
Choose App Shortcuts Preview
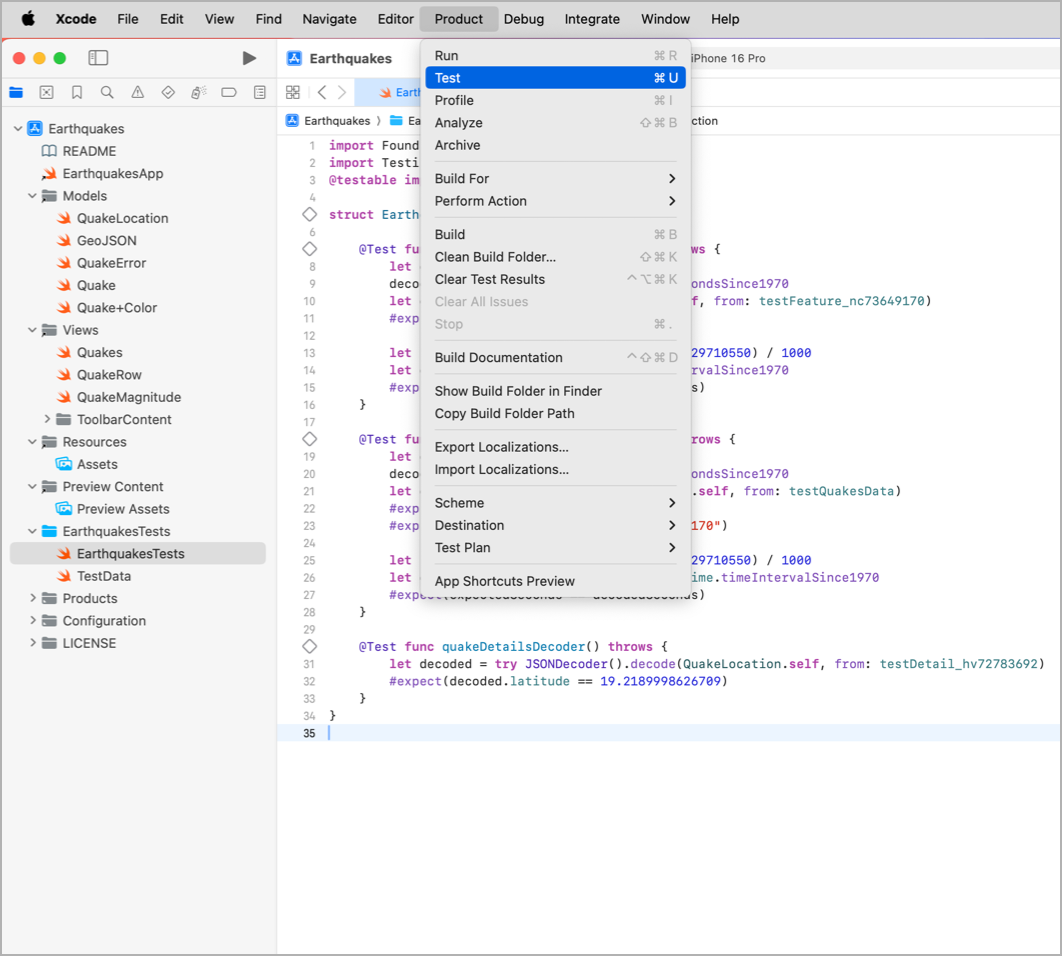[555, 581]
